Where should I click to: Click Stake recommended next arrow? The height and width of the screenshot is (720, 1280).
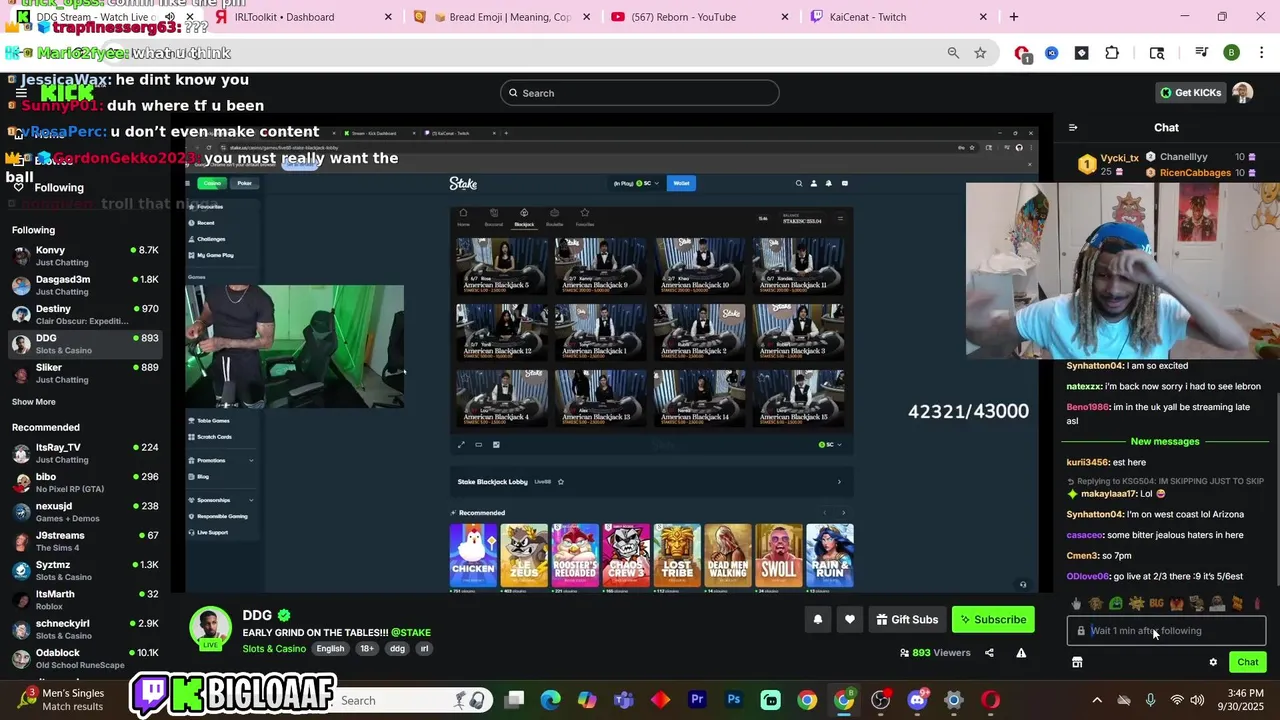coord(843,513)
